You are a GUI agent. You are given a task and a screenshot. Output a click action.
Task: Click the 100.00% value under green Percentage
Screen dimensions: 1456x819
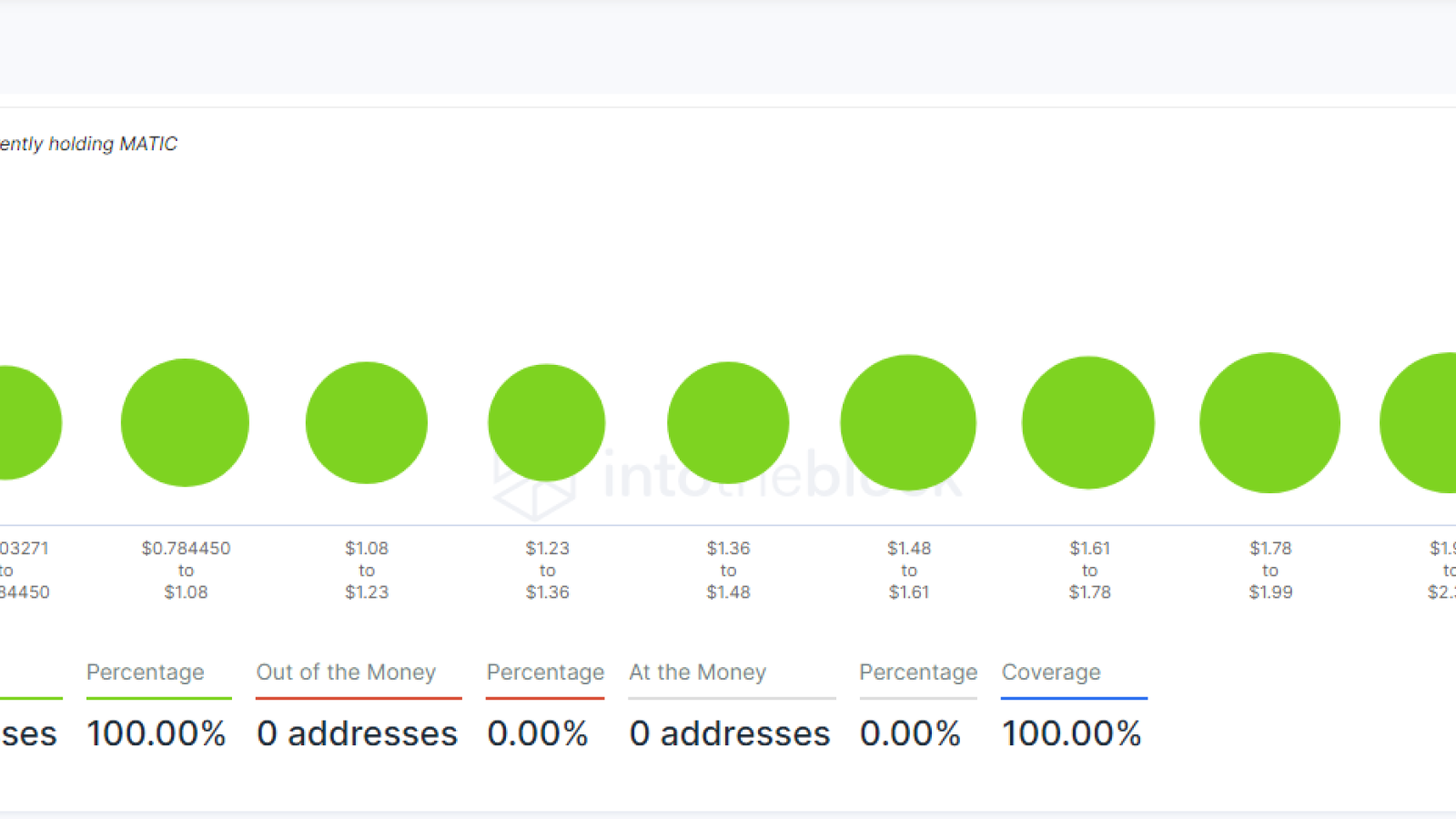point(157,733)
